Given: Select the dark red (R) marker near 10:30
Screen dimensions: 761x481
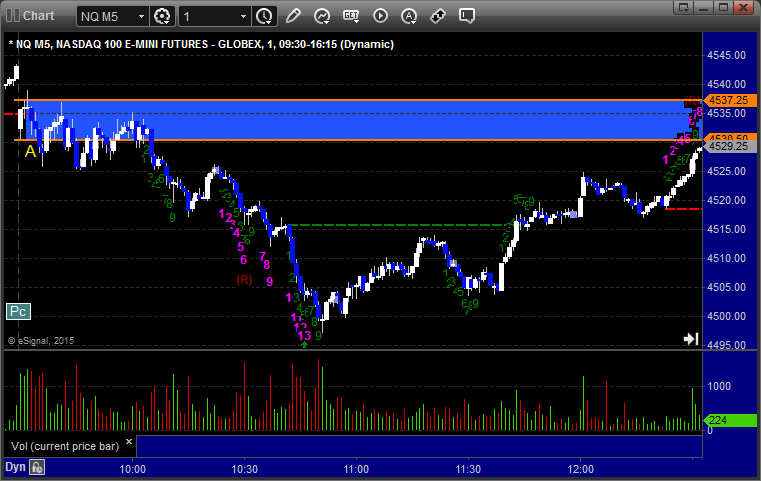Looking at the screenshot, I should click(x=244, y=280).
